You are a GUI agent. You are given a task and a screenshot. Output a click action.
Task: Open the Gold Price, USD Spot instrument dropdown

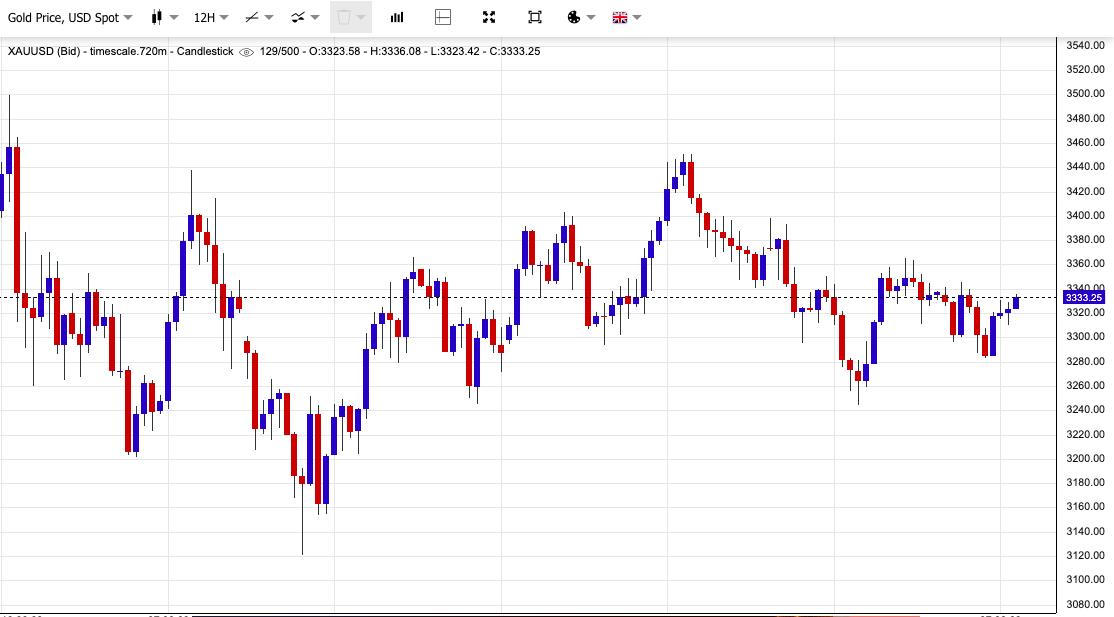[70, 17]
